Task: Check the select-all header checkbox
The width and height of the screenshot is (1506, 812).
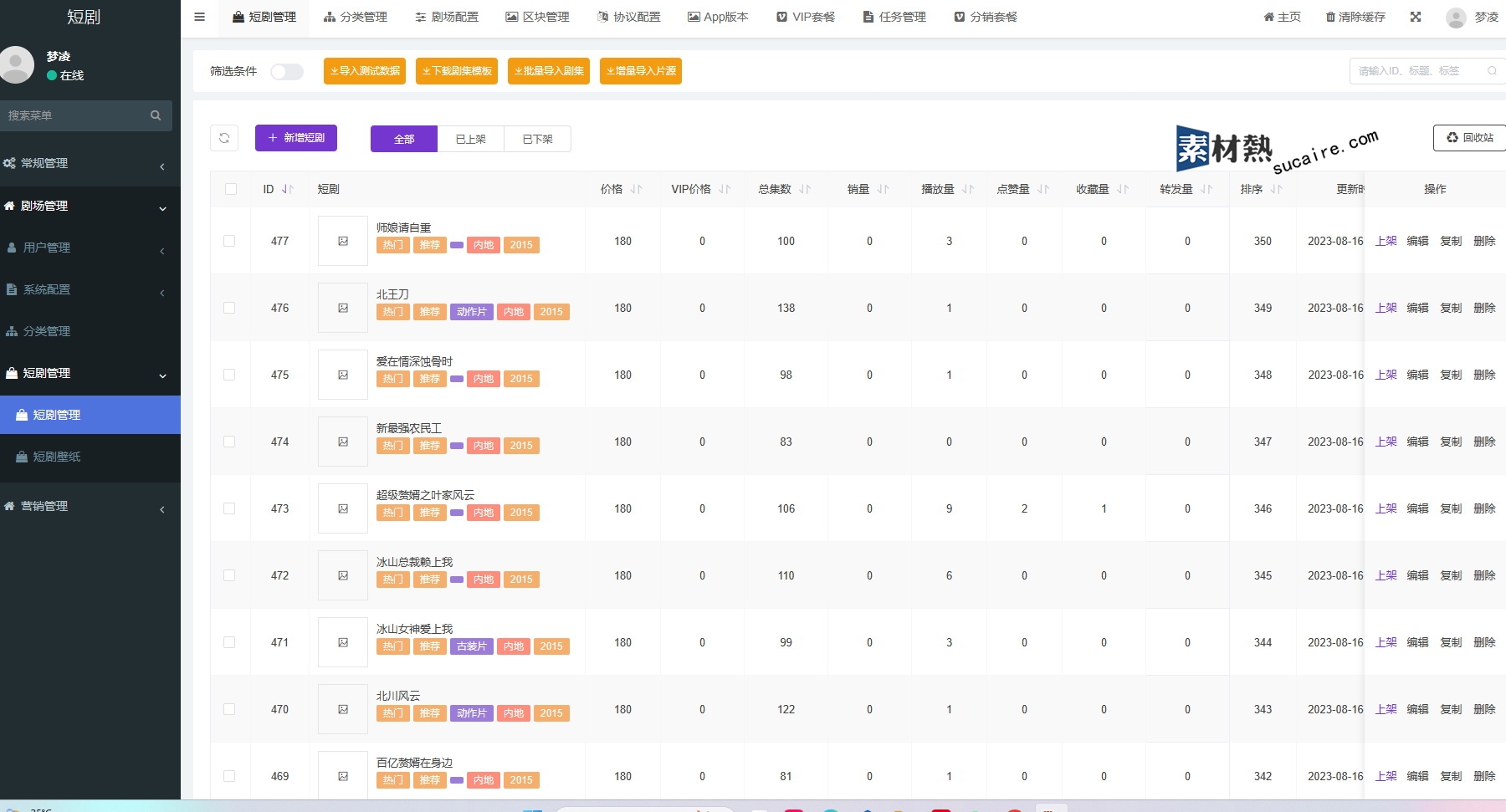Action: tap(231, 189)
